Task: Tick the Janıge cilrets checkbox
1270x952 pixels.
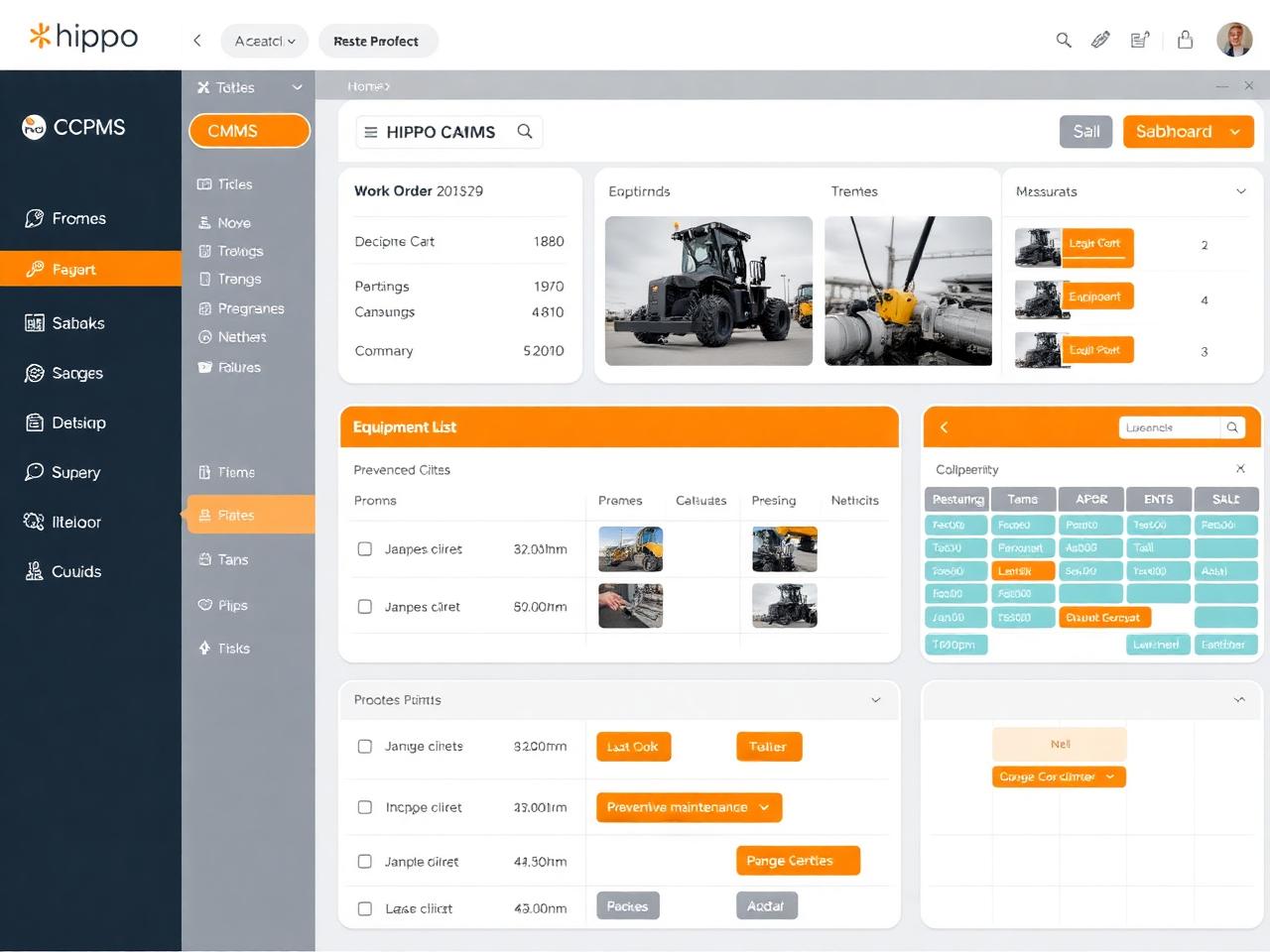Action: coord(365,746)
